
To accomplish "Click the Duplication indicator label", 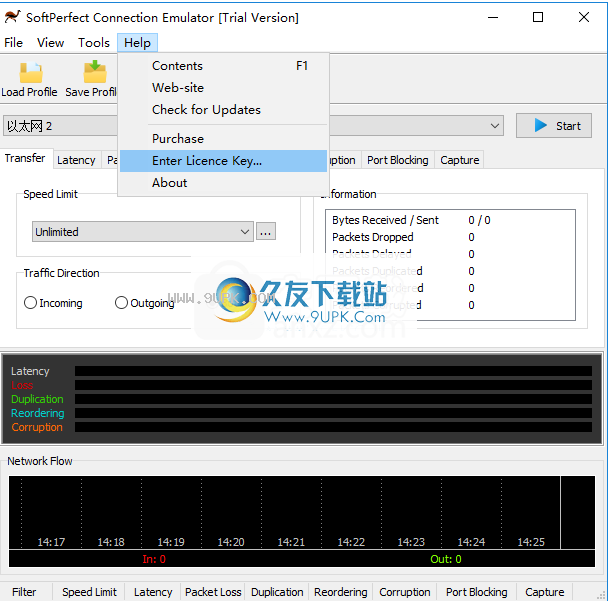I will pos(37,399).
